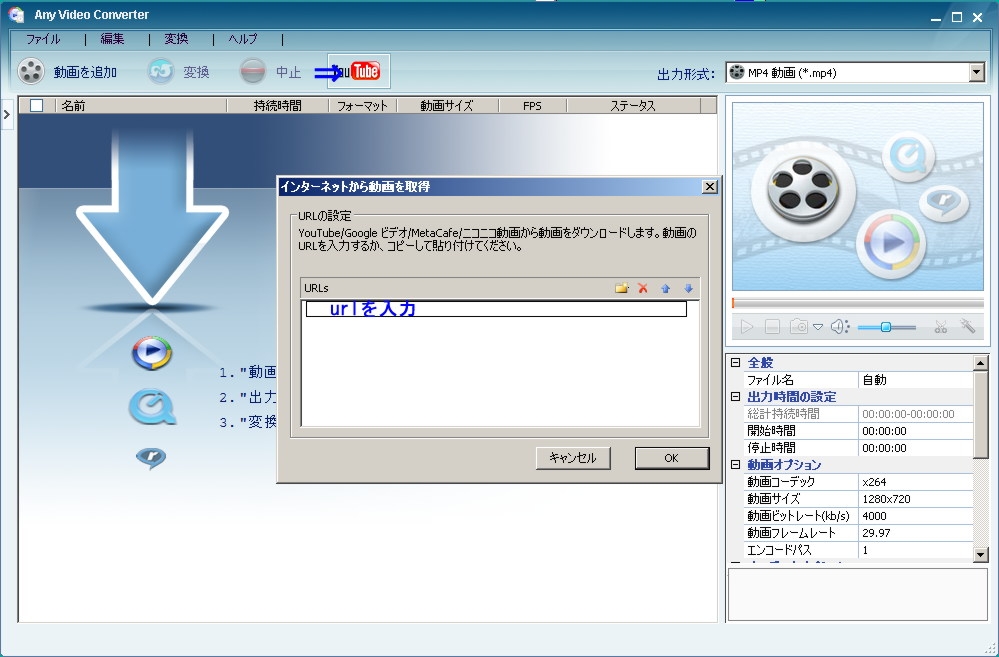Sort by ステータス column header
Image resolution: width=999 pixels, height=657 pixels.
pyautogui.click(x=633, y=106)
